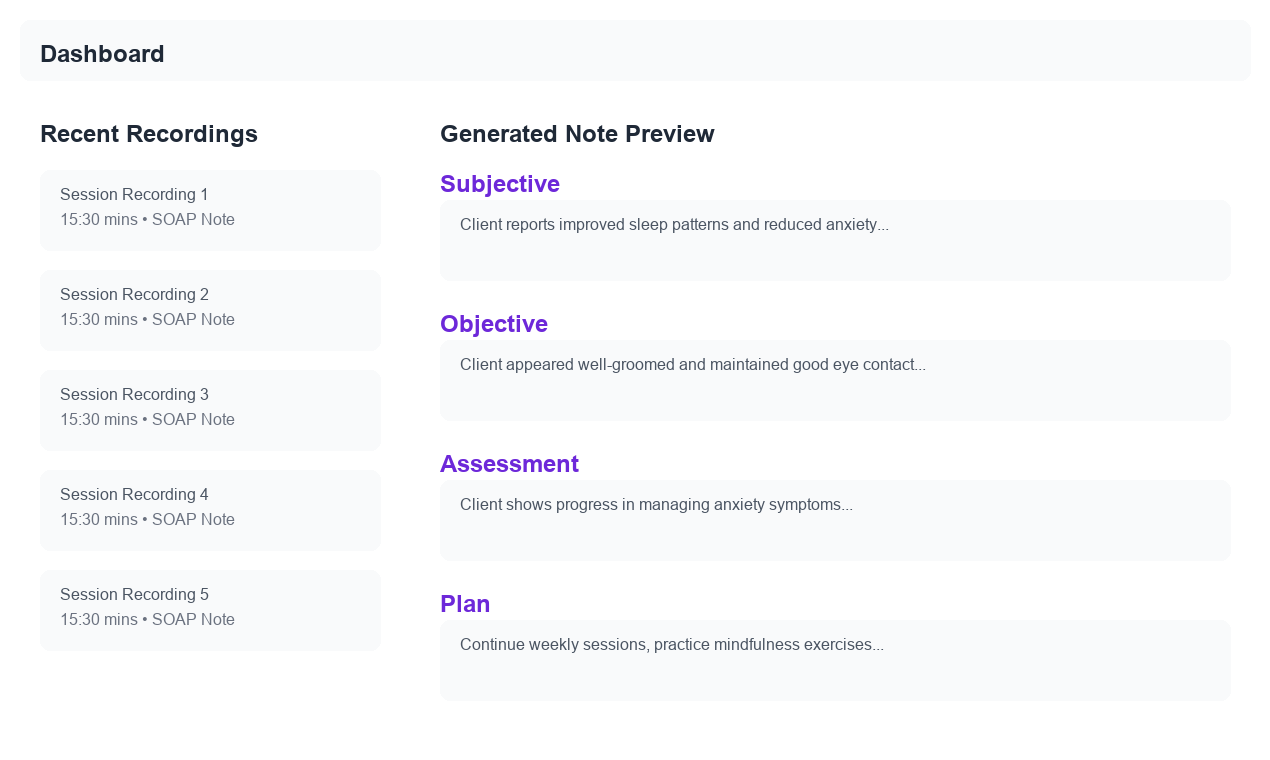
Task: Click the Recent Recordings heading
Action: (x=149, y=134)
